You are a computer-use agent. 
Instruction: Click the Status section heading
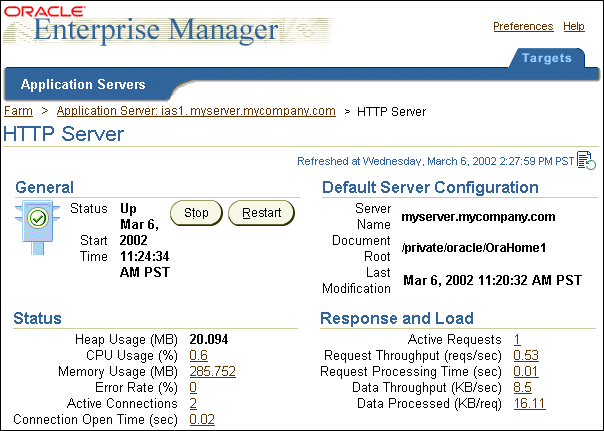tap(37, 319)
